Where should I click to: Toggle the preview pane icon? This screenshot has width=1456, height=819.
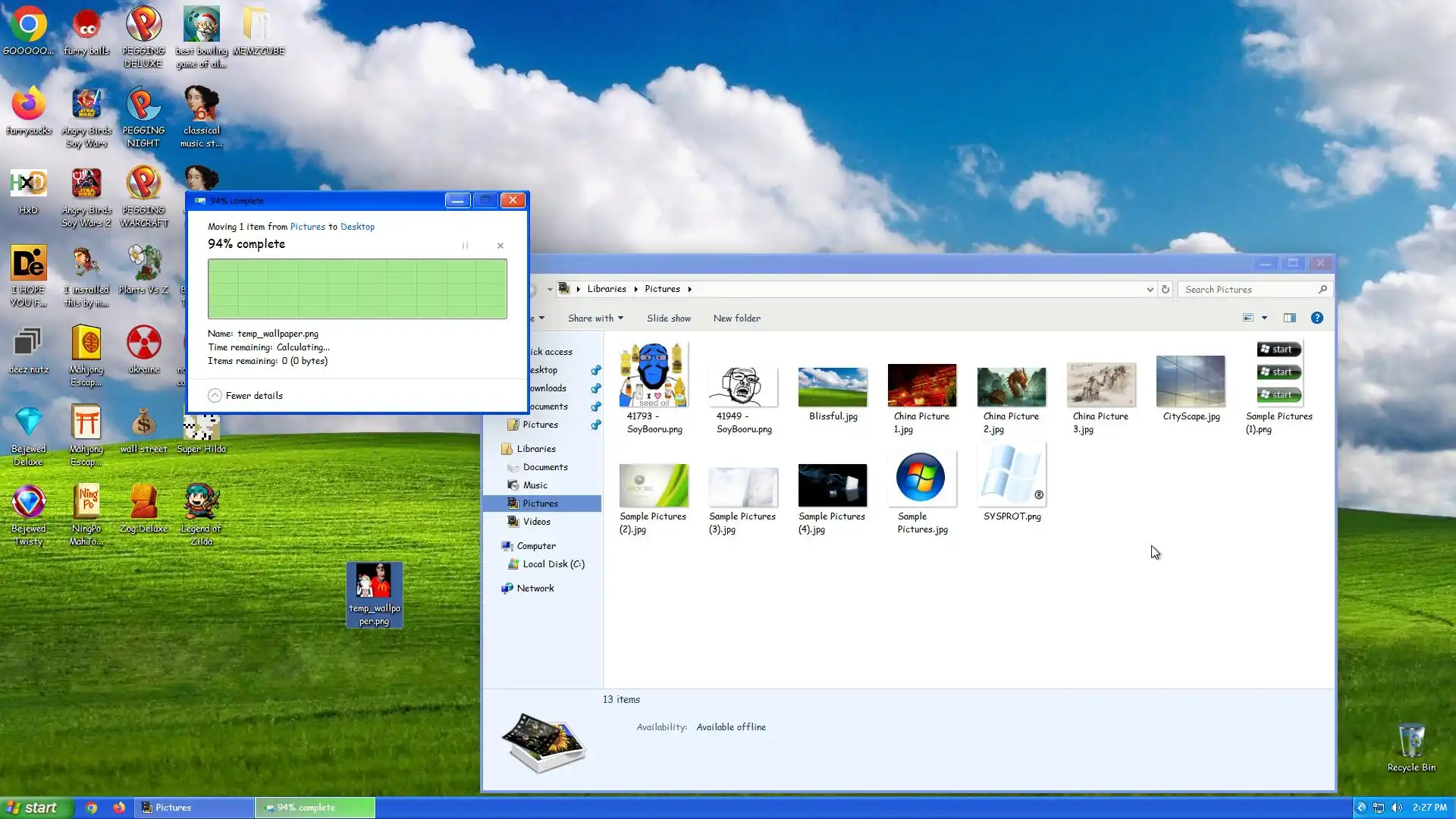1289,318
